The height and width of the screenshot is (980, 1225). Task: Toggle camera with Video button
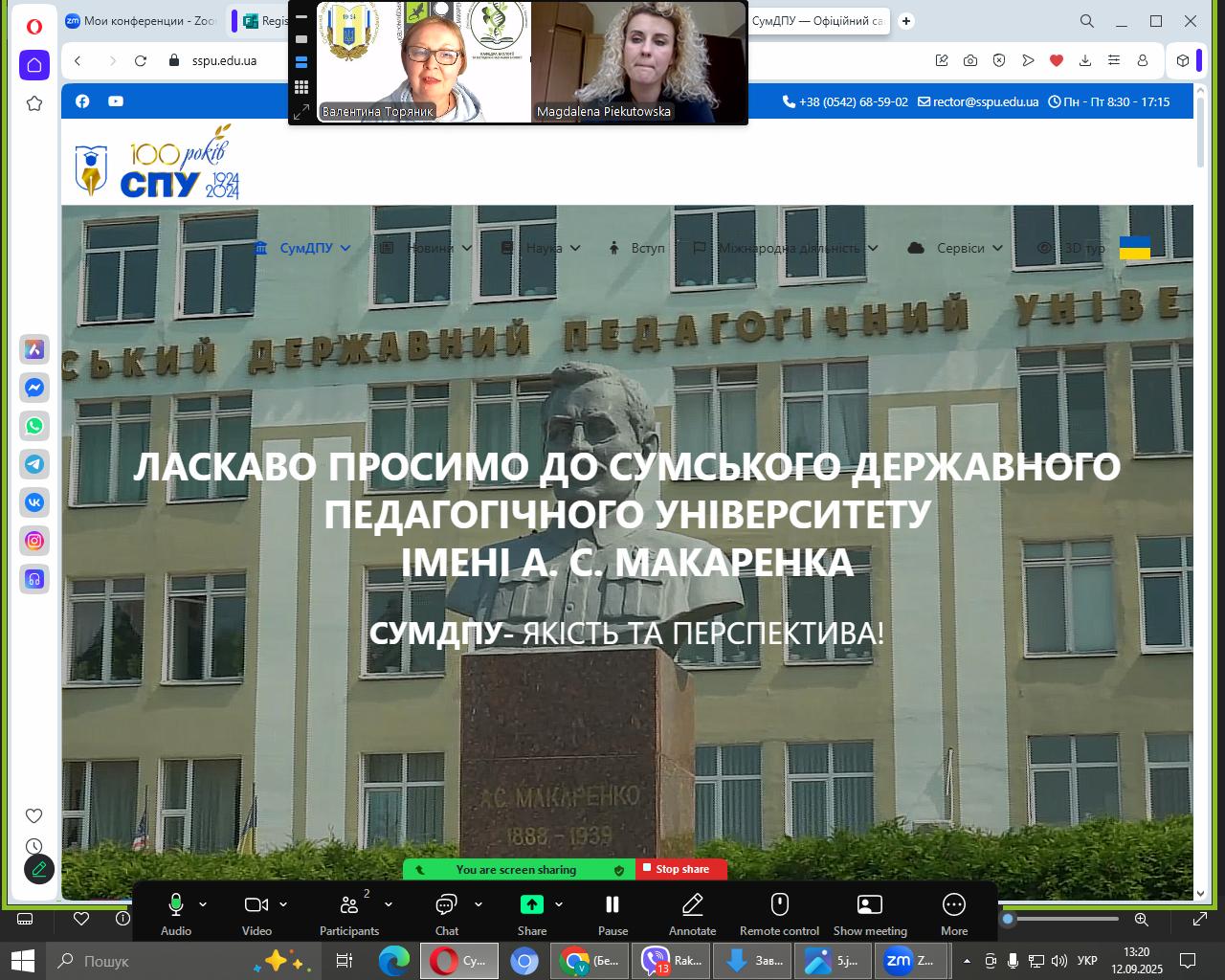tap(256, 913)
